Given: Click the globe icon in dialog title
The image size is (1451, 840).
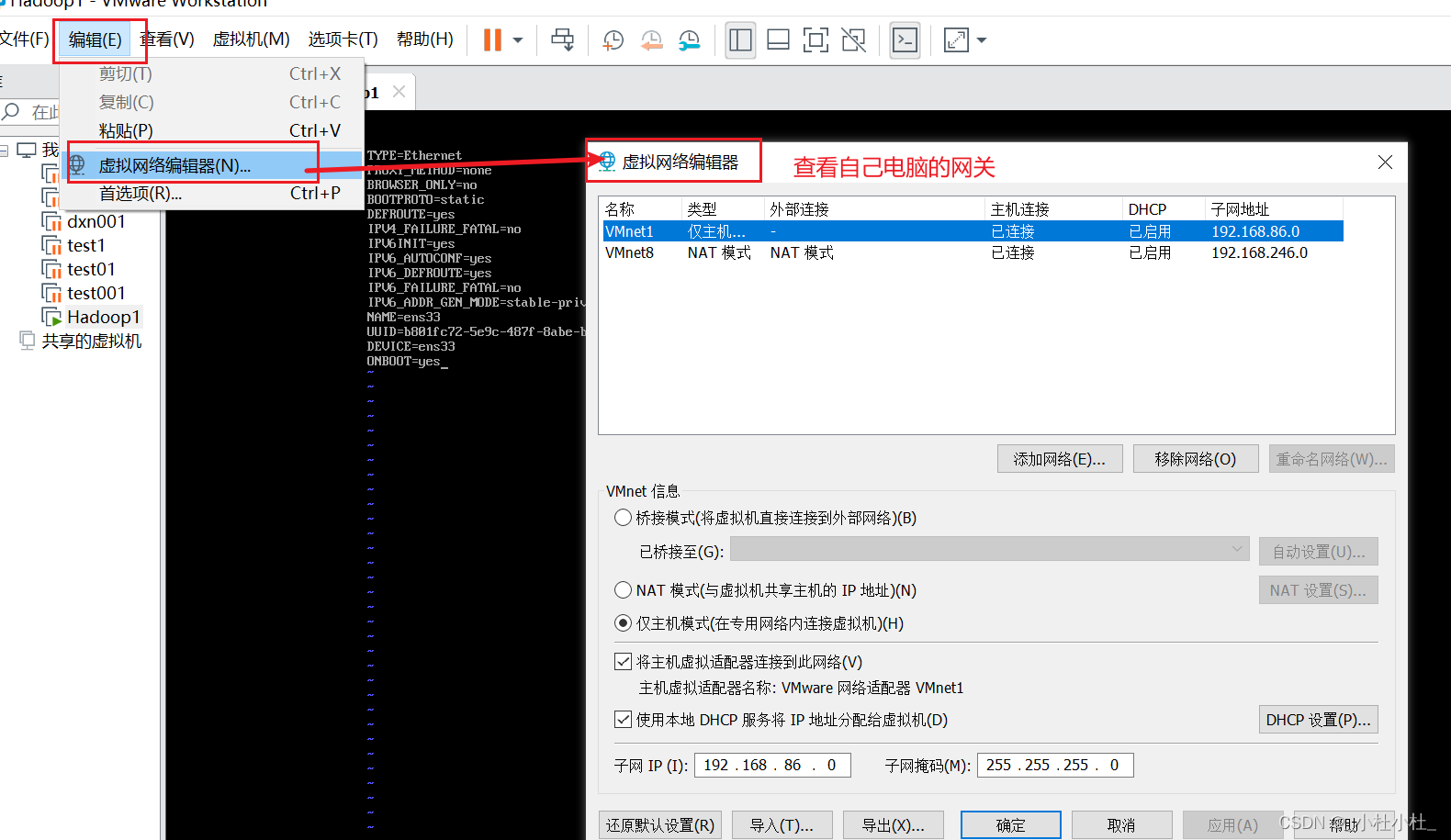Looking at the screenshot, I should (x=607, y=162).
